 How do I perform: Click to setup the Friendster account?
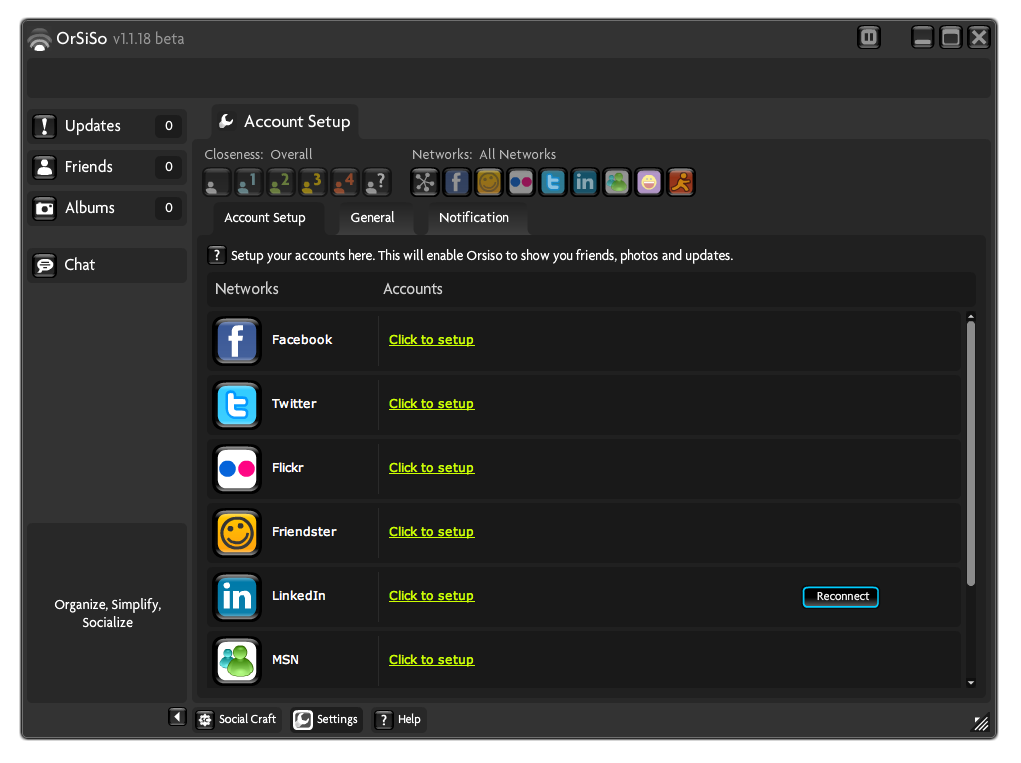[x=431, y=532]
